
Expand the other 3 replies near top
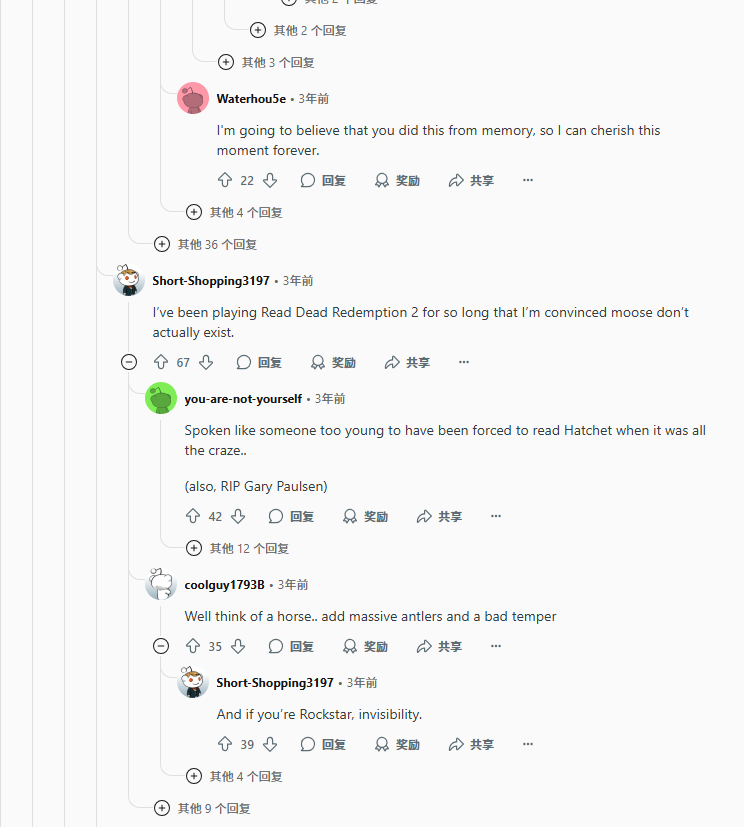pos(267,63)
